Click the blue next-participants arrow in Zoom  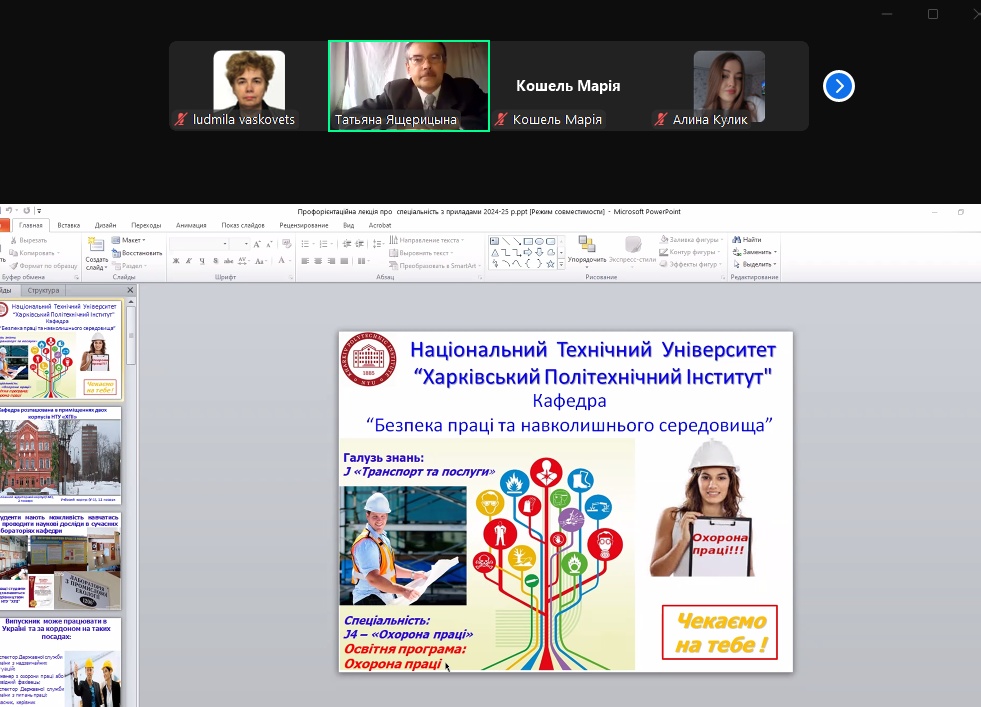(x=839, y=86)
